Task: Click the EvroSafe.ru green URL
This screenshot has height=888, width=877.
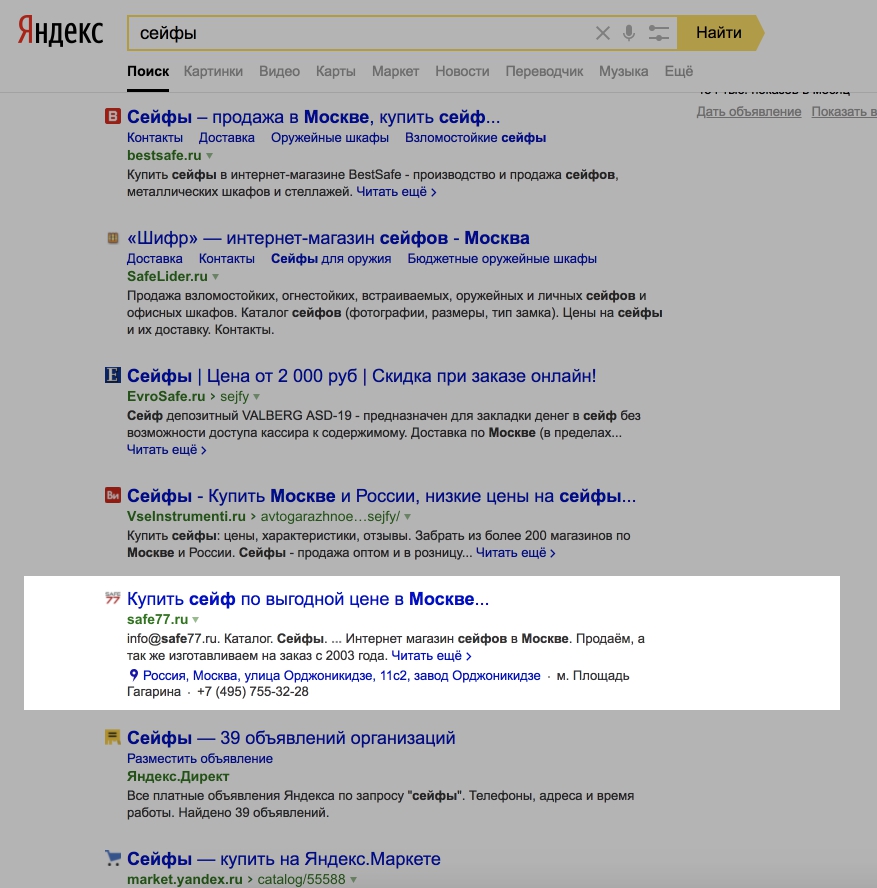Action: pyautogui.click(x=166, y=396)
